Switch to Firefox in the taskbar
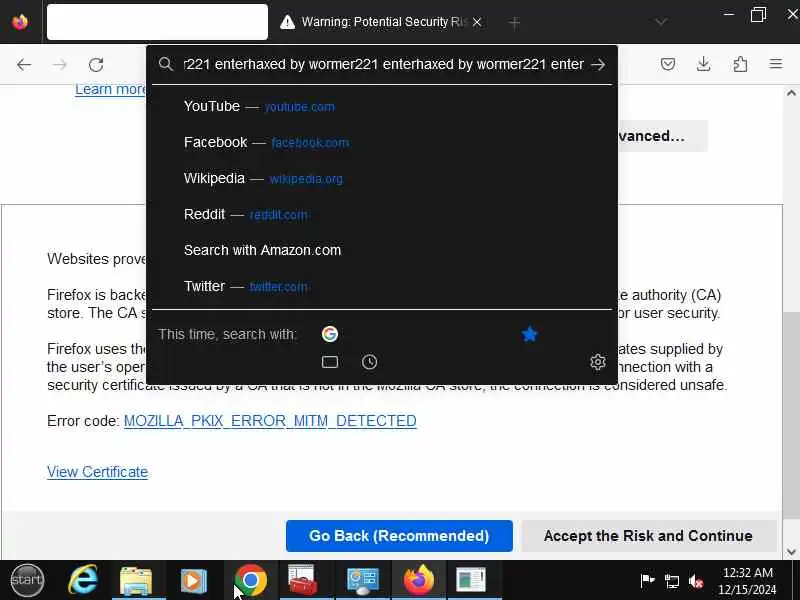The image size is (800, 600). pos(418,580)
